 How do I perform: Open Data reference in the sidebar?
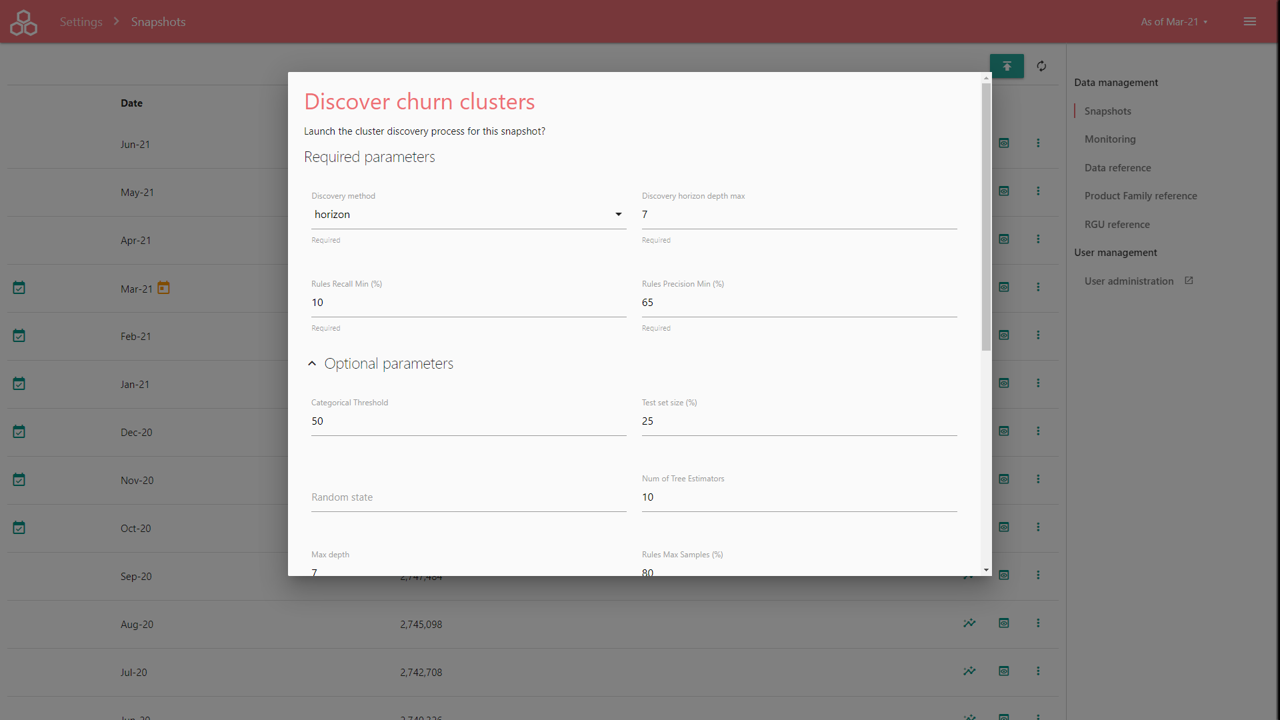click(x=1118, y=168)
